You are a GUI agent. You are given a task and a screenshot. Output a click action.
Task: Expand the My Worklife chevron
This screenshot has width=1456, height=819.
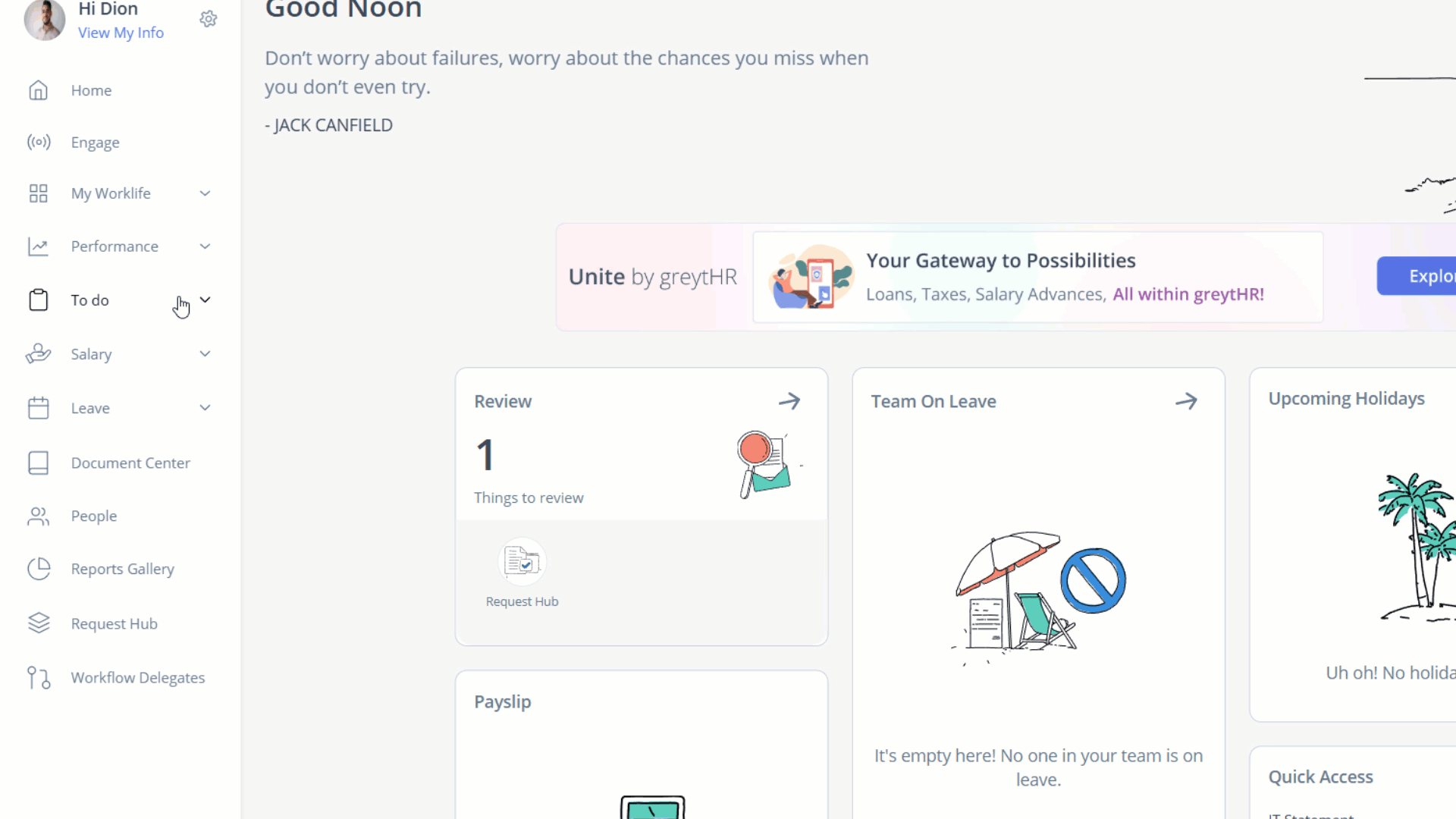coord(205,193)
